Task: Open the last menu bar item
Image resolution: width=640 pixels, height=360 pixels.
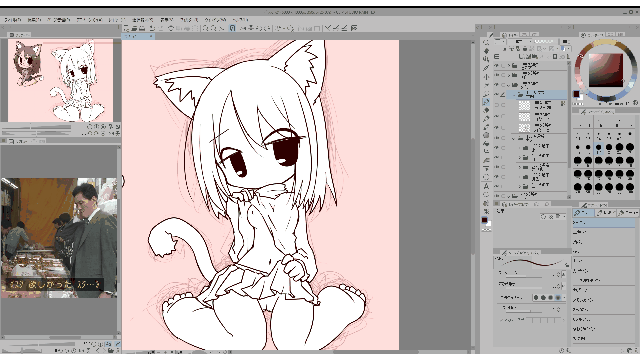Action: [240, 20]
